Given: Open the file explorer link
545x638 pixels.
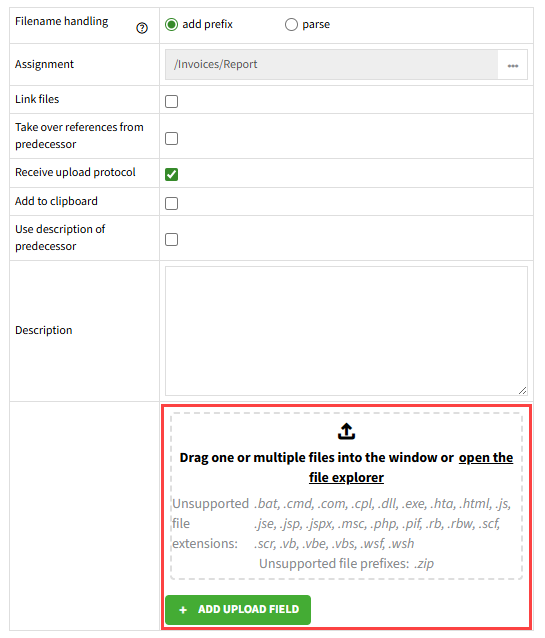Looking at the screenshot, I should [x=411, y=468].
